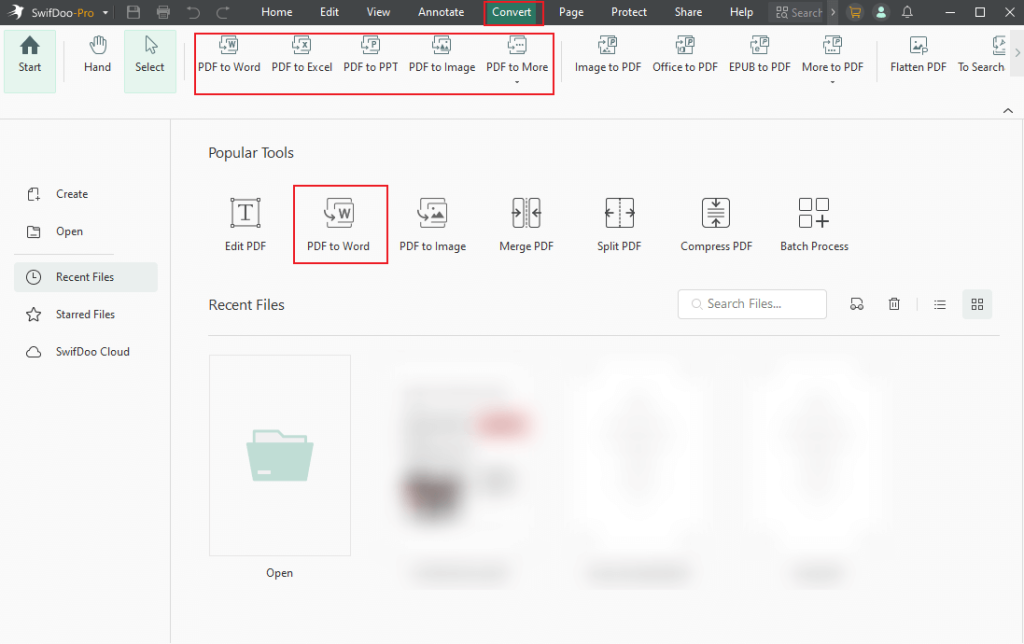Select the Merge PDF tool
Screen dimensions: 1024x644
click(x=526, y=222)
